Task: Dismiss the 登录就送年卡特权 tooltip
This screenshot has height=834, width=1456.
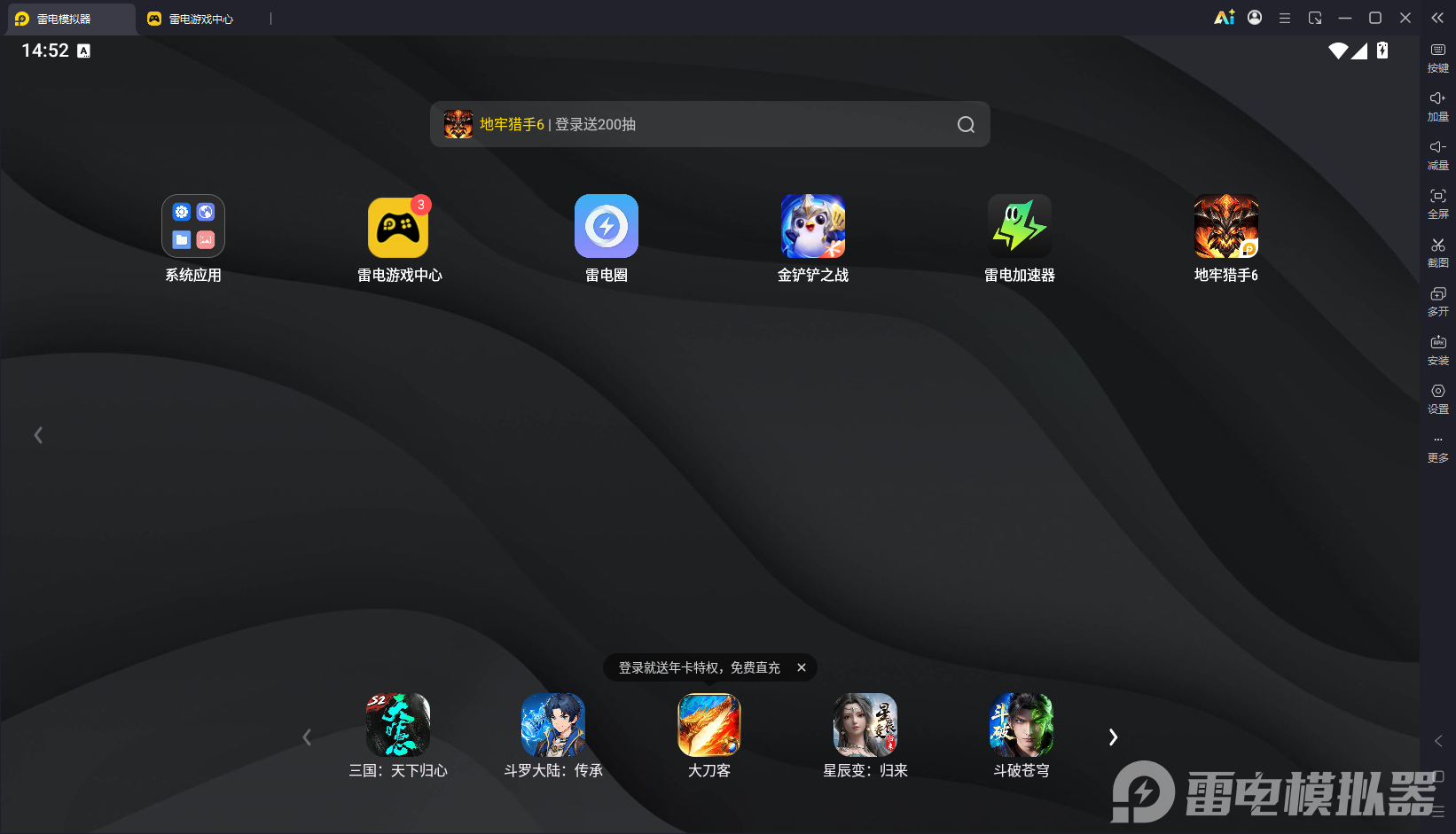Action: (802, 667)
